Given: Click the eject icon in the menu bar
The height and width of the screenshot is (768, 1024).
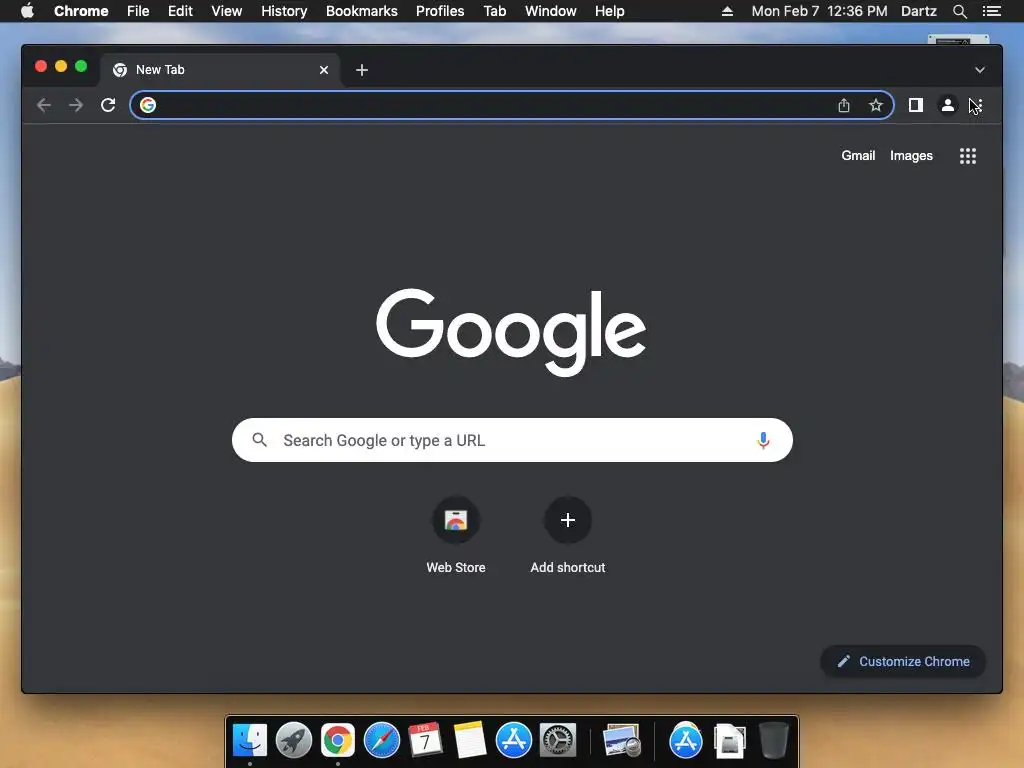Looking at the screenshot, I should (727, 11).
